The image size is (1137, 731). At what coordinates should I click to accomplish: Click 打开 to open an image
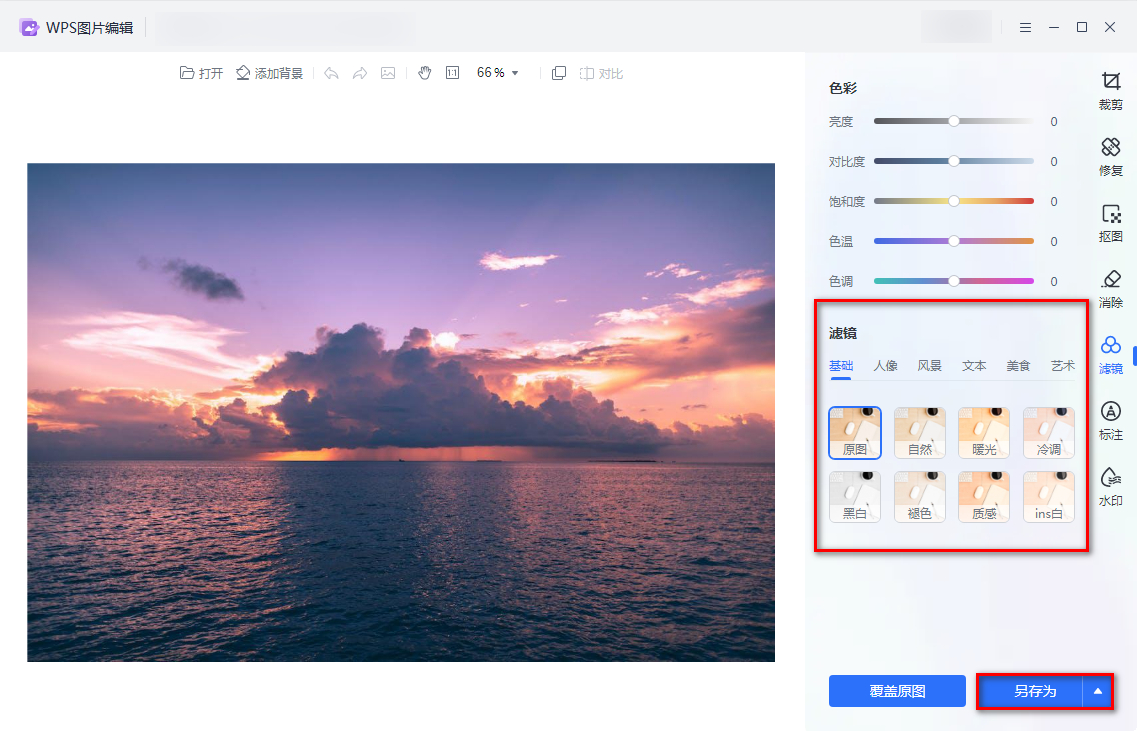[201, 73]
